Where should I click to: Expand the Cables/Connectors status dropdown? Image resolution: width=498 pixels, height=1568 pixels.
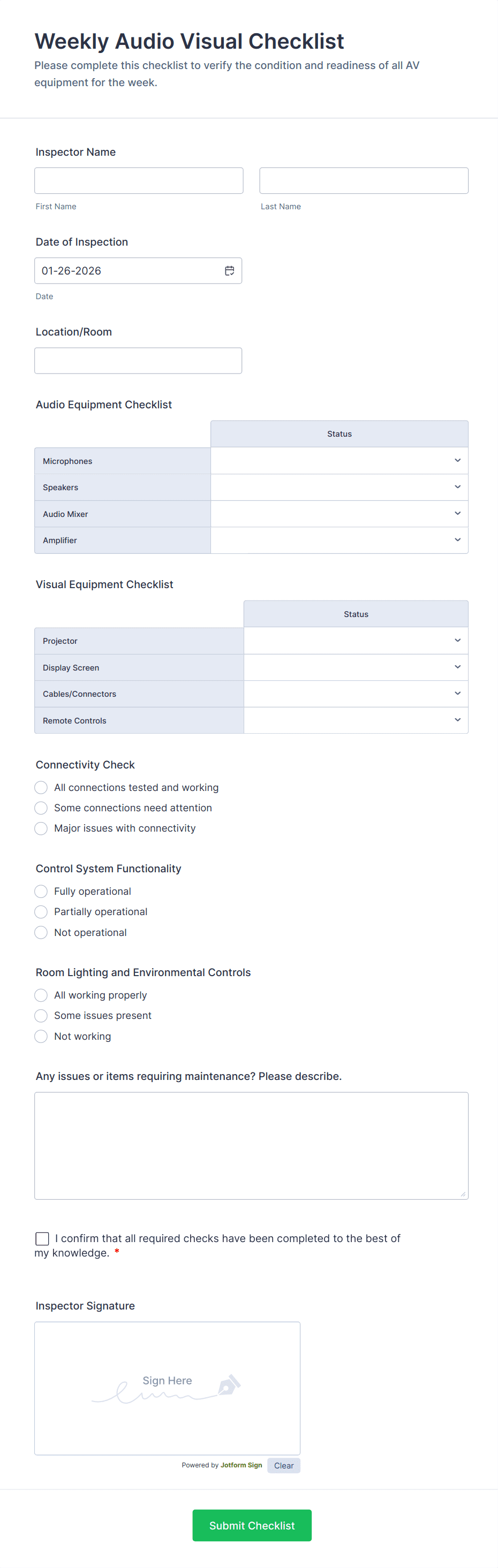point(356,694)
